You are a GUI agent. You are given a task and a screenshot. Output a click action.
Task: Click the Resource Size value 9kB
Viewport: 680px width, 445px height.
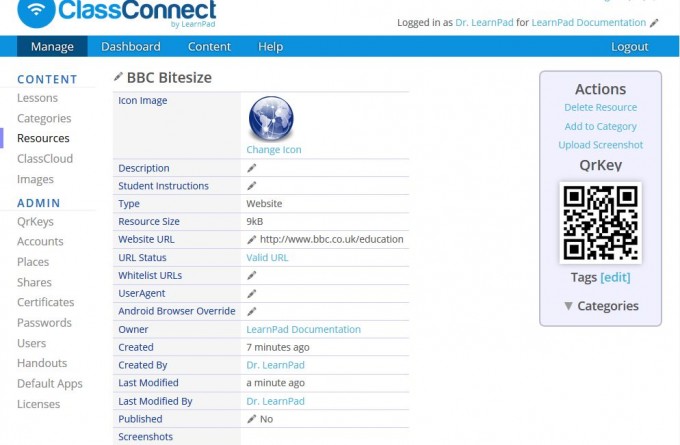pyautogui.click(x=255, y=222)
